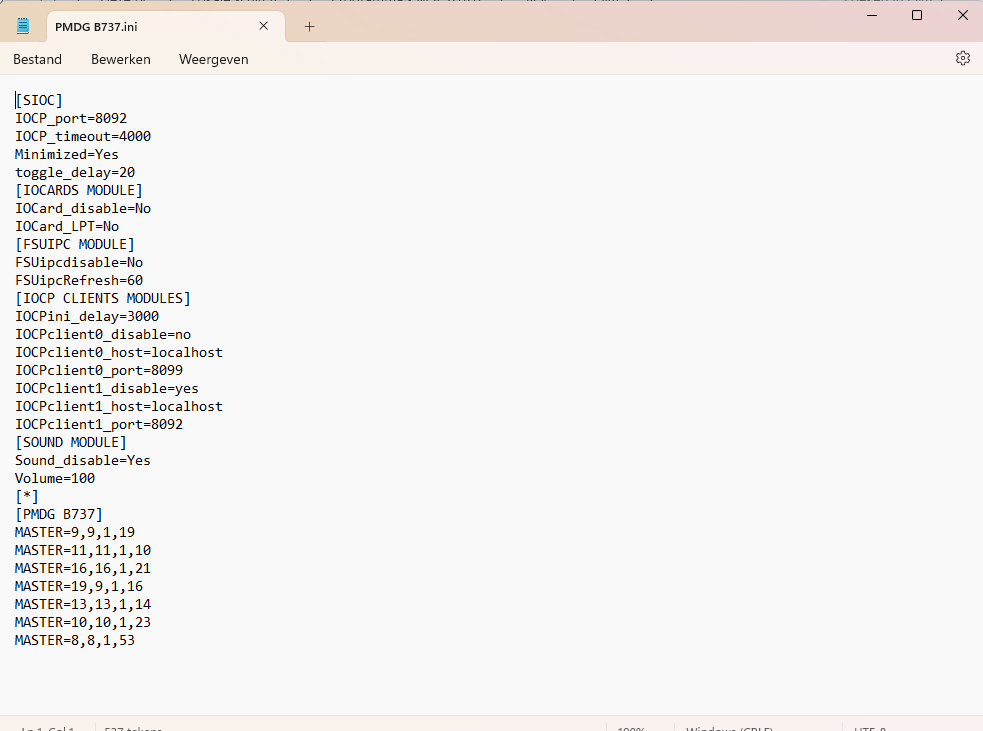Image resolution: width=983 pixels, height=731 pixels.
Task: Click the [FSUIPC MODULE] section header
Action: coord(75,244)
